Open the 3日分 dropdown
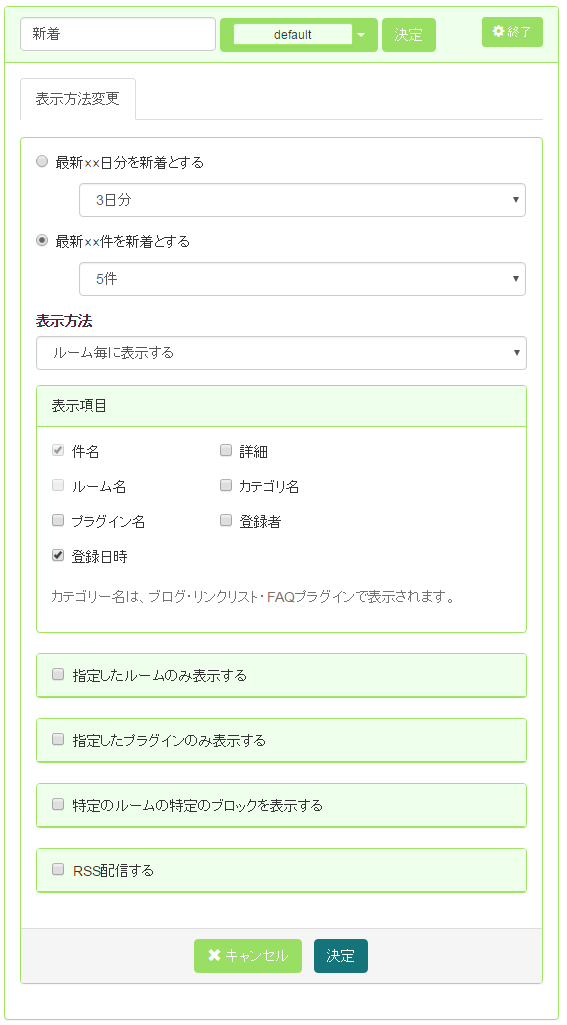 (302, 200)
